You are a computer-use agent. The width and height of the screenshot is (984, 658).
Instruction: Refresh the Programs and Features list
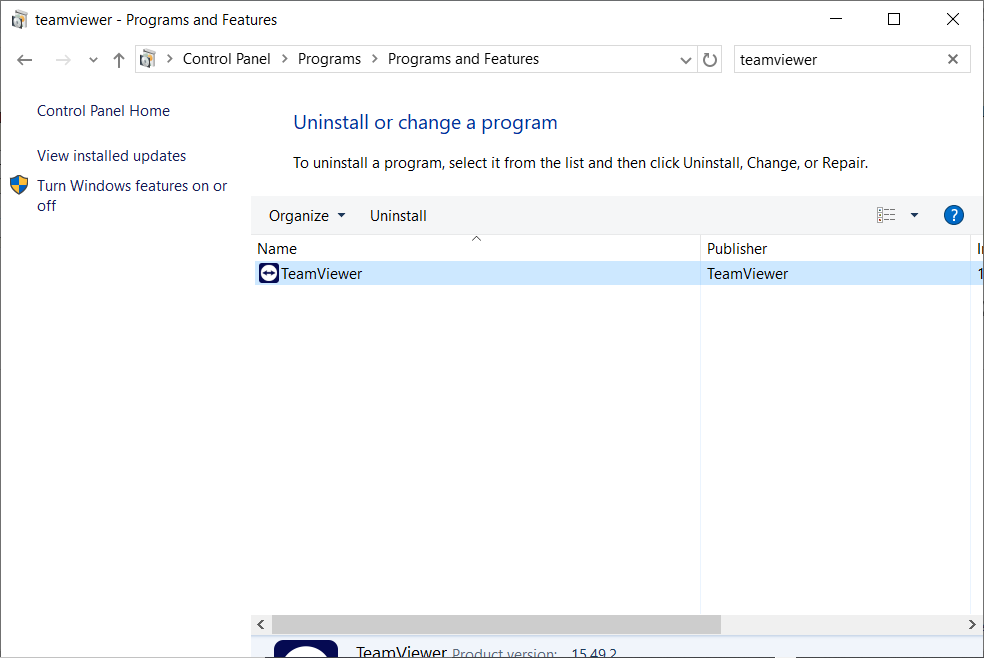tap(710, 60)
